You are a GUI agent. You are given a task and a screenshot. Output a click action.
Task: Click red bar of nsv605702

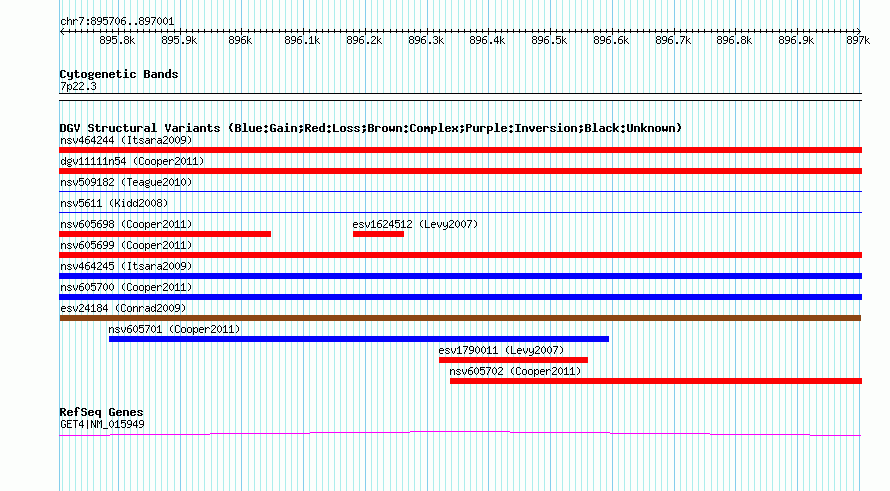click(x=656, y=381)
